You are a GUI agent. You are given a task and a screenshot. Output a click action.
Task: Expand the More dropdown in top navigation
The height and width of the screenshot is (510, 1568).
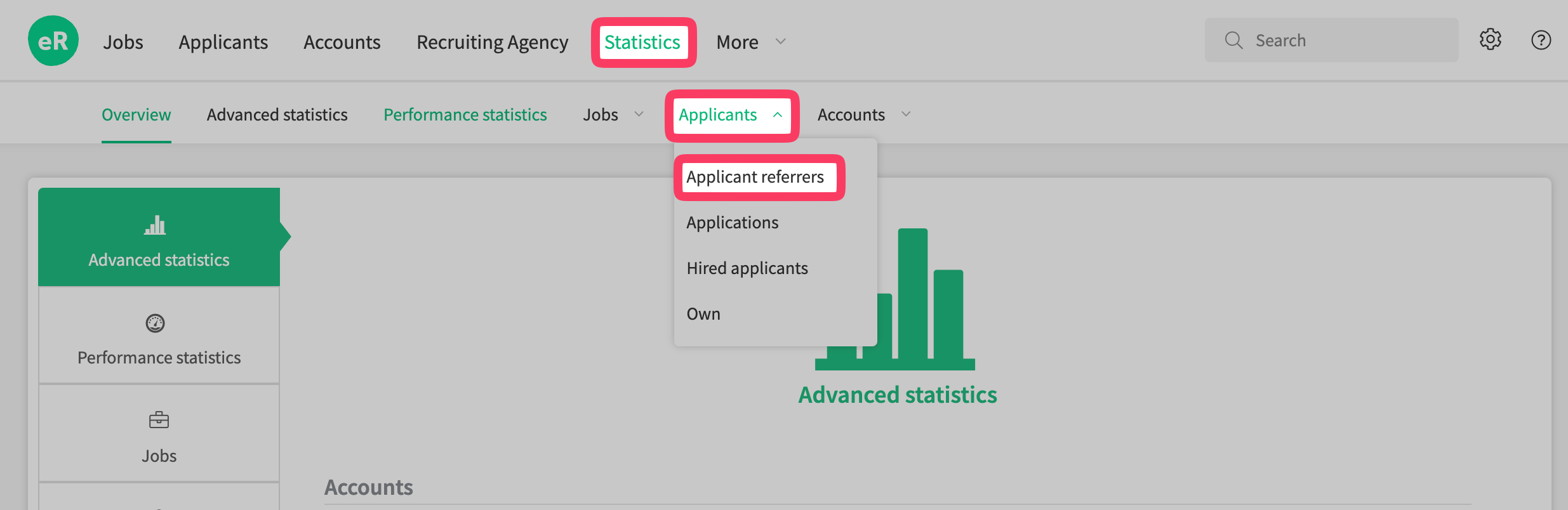(x=750, y=42)
